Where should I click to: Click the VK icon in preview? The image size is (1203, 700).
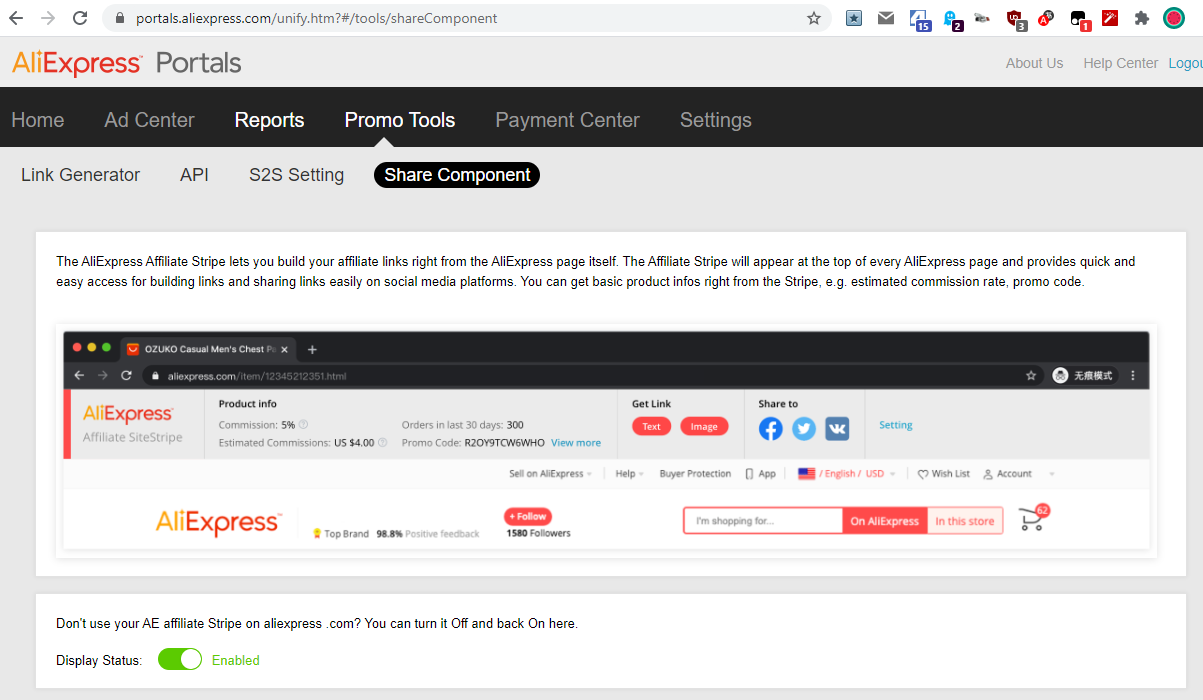pyautogui.click(x=837, y=429)
